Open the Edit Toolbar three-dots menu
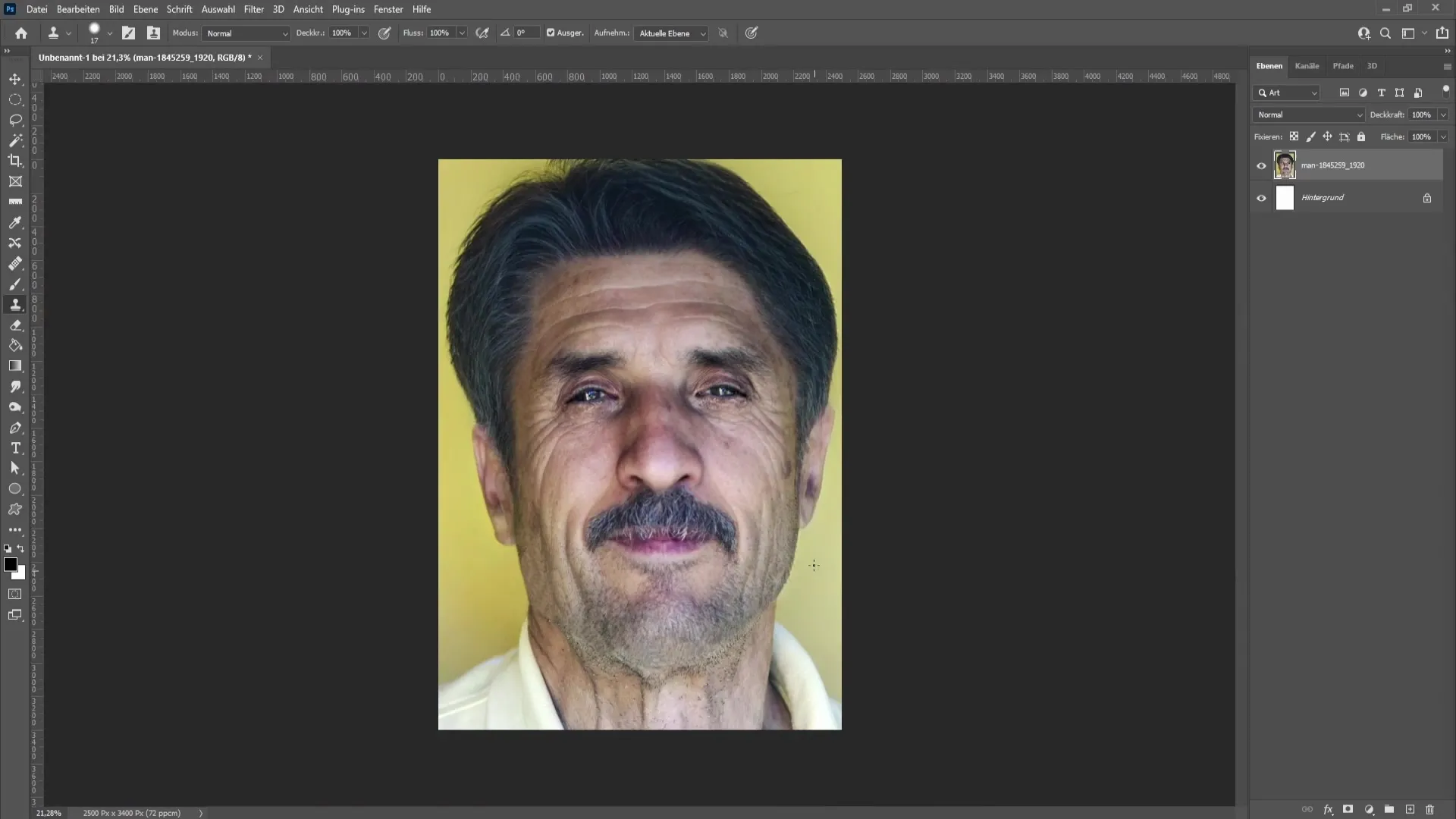This screenshot has width=1456, height=819. (x=15, y=529)
